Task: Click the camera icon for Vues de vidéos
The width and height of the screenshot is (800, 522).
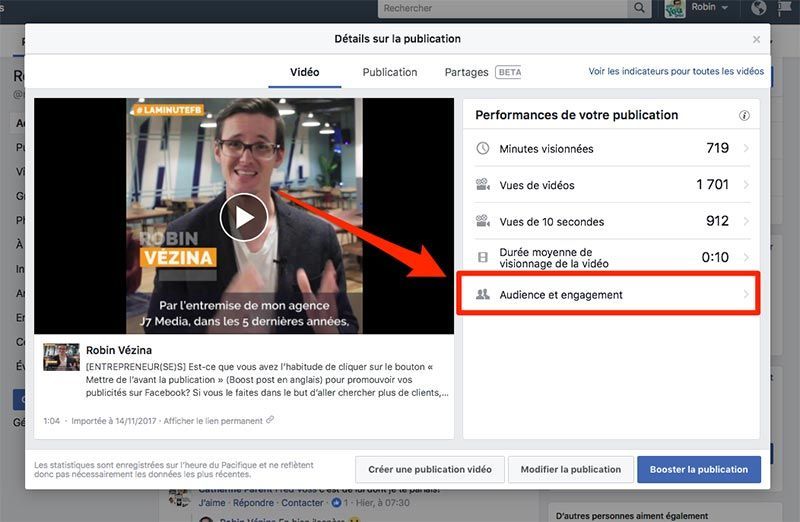Action: [x=483, y=185]
